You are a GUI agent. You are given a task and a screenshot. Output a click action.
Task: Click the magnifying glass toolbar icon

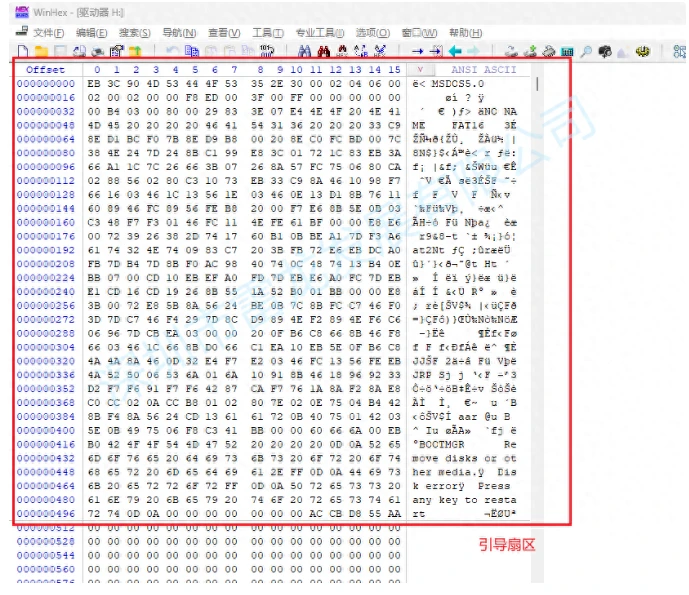point(586,50)
